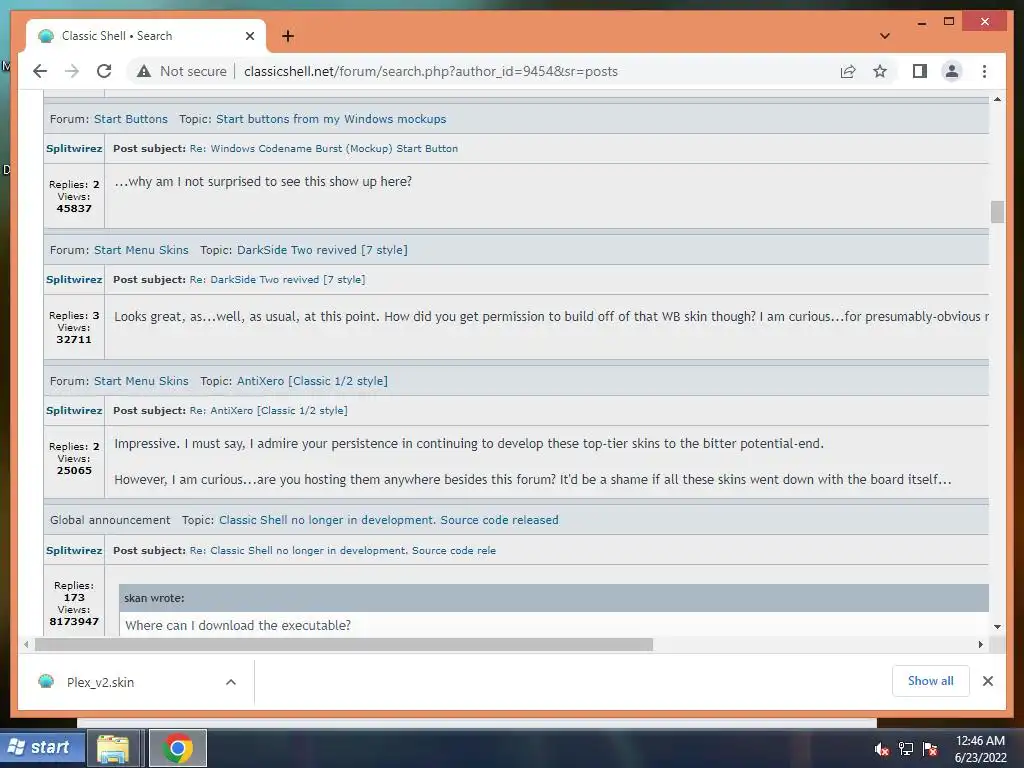The width and height of the screenshot is (1024, 768).
Task: Open the tab search dropdown
Action: click(x=885, y=36)
